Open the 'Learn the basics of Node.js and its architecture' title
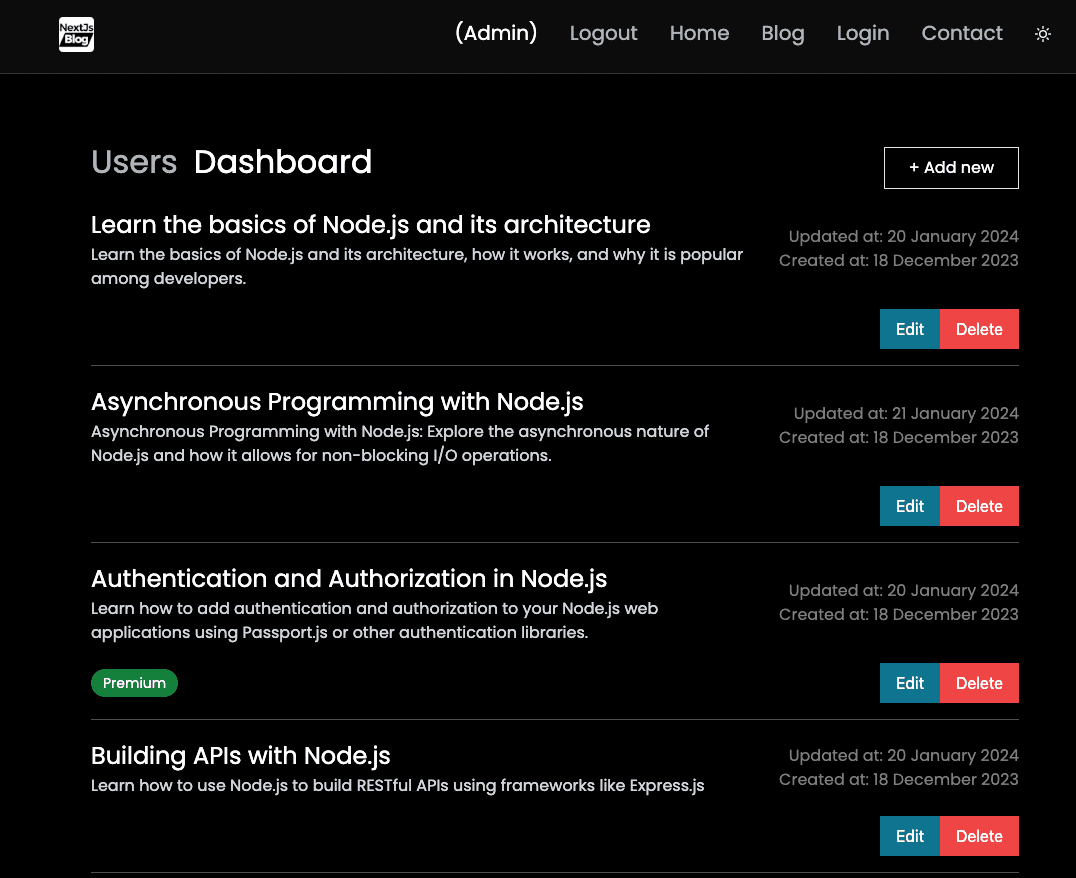 point(371,225)
